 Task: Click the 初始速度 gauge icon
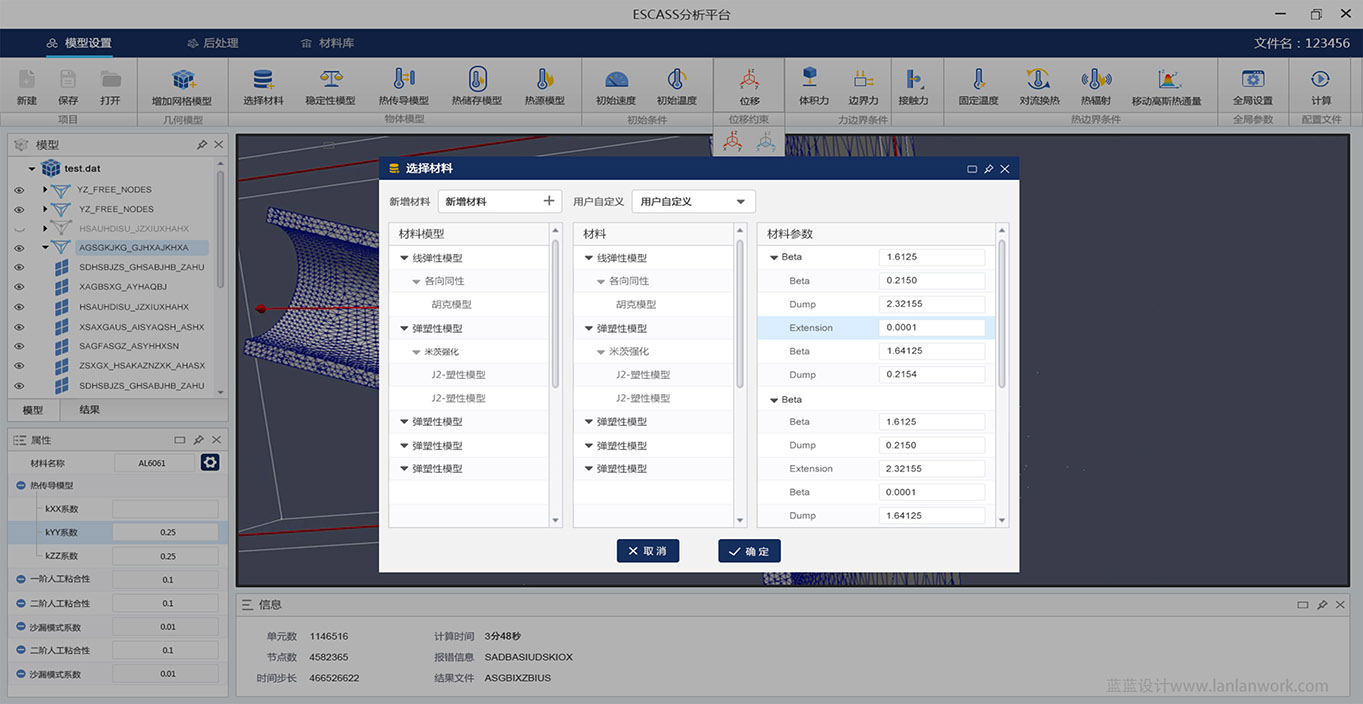tap(615, 81)
